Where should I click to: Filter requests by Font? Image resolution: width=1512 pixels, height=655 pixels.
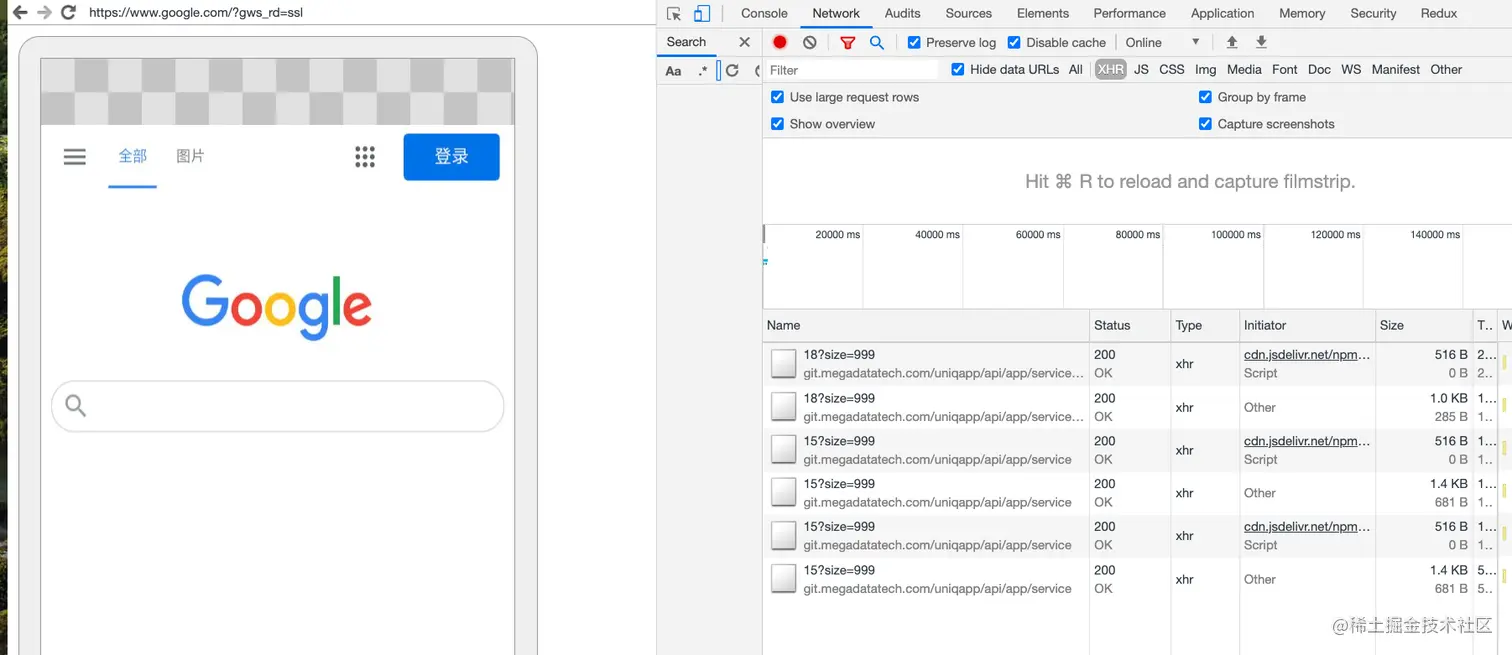pyautogui.click(x=1285, y=69)
